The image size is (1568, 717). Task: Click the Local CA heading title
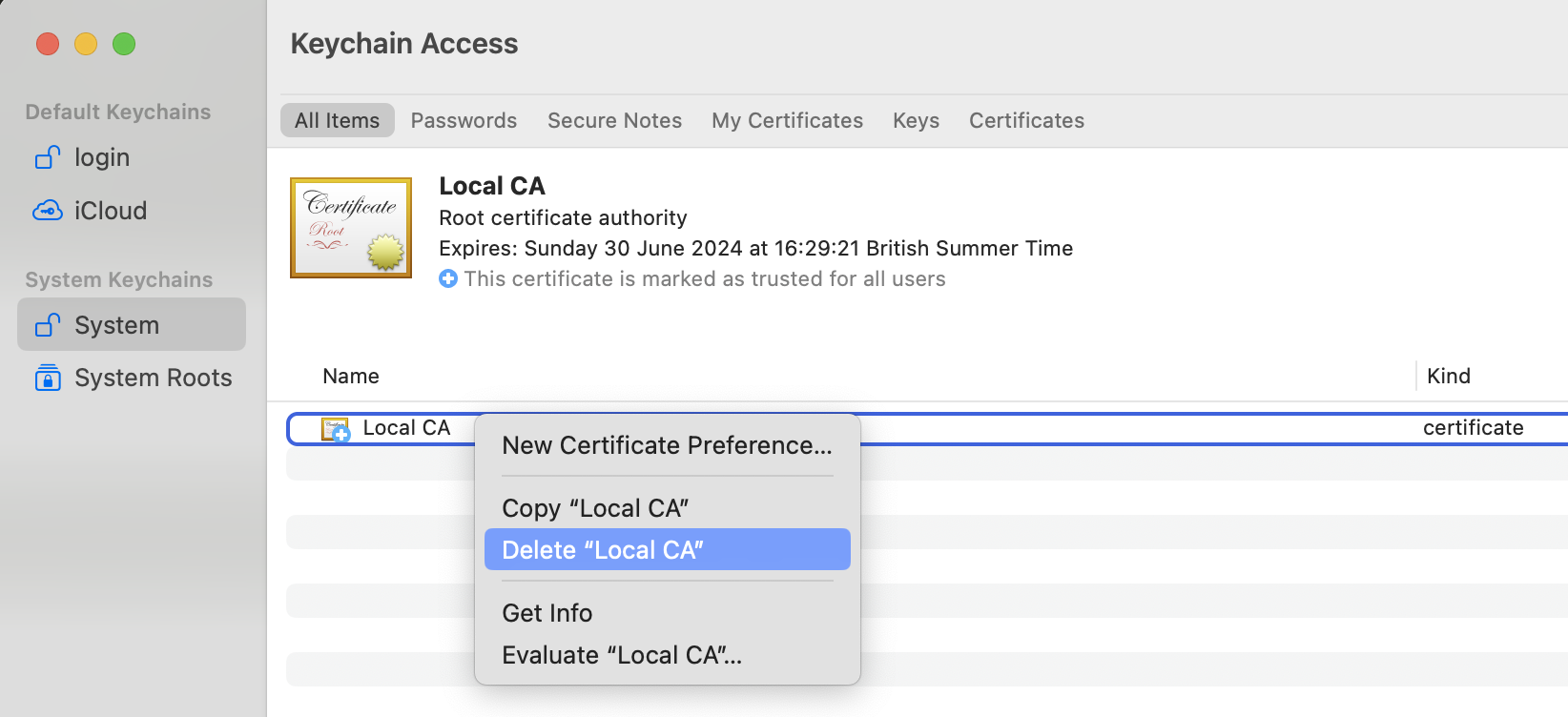(492, 186)
